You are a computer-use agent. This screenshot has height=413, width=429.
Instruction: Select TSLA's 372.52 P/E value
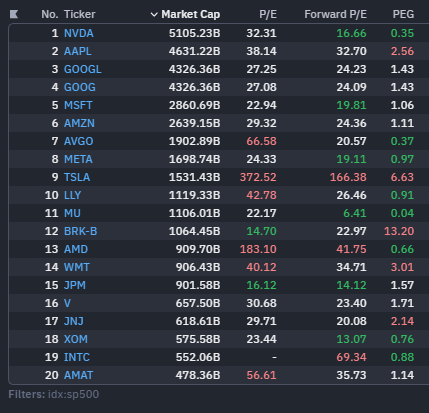coord(258,177)
